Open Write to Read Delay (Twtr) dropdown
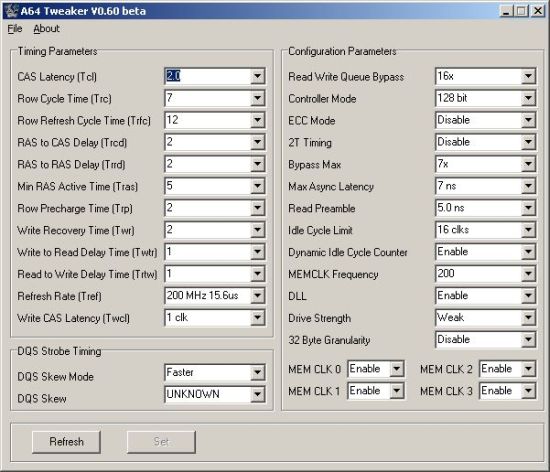Image resolution: width=550 pixels, height=472 pixels. (257, 252)
